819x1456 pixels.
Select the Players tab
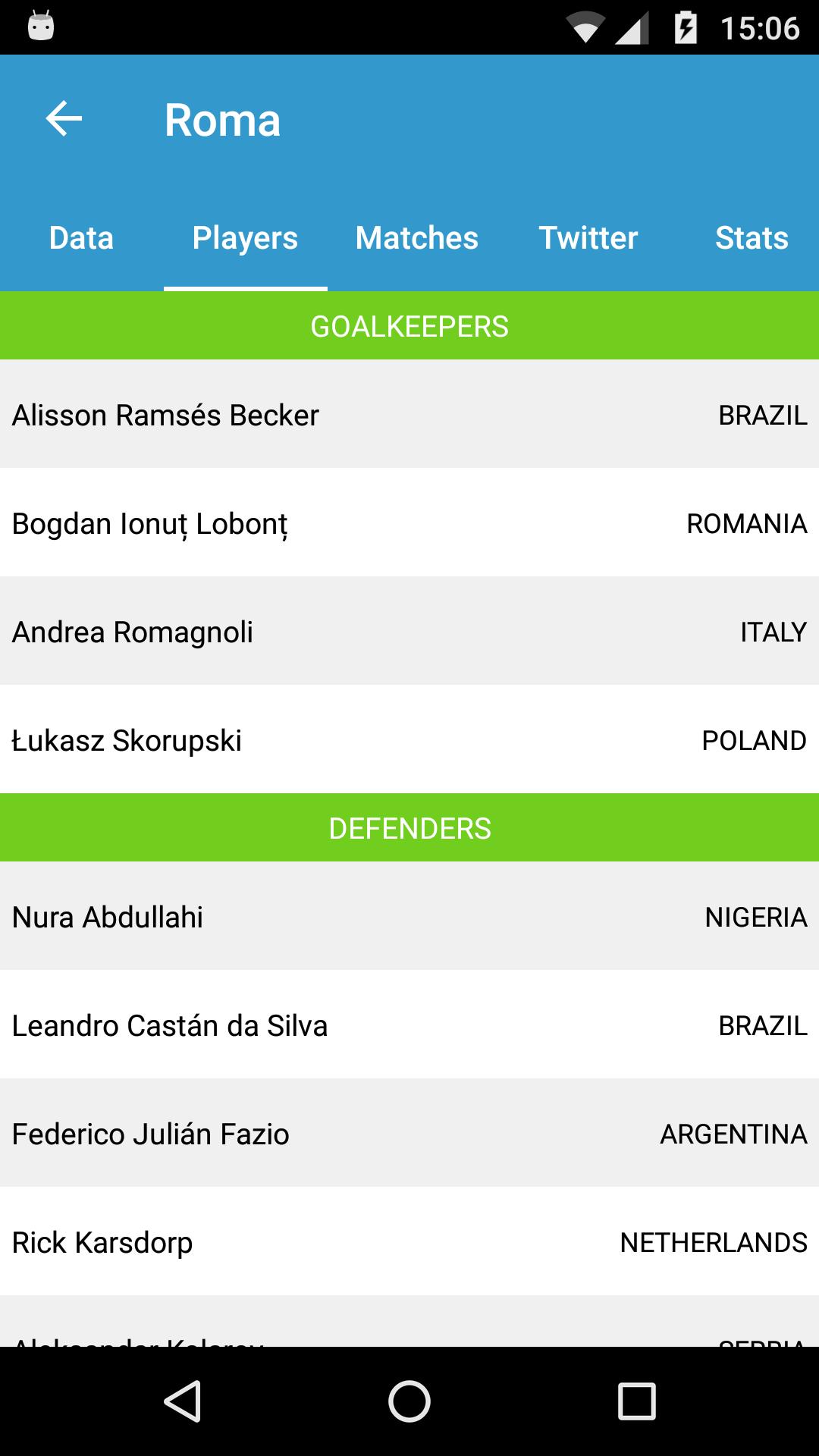click(245, 238)
